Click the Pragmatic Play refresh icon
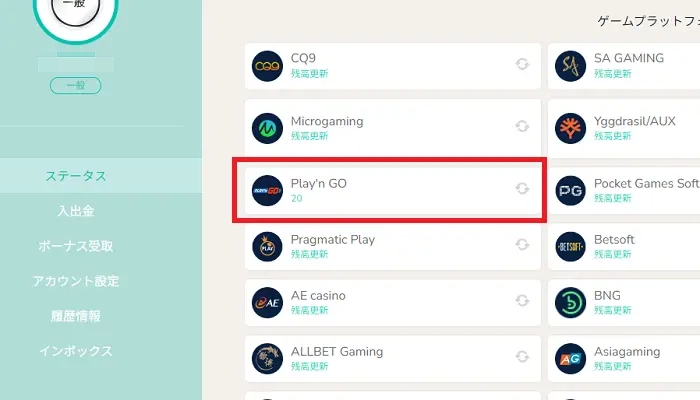Screen dimensions: 700x400 522,245
